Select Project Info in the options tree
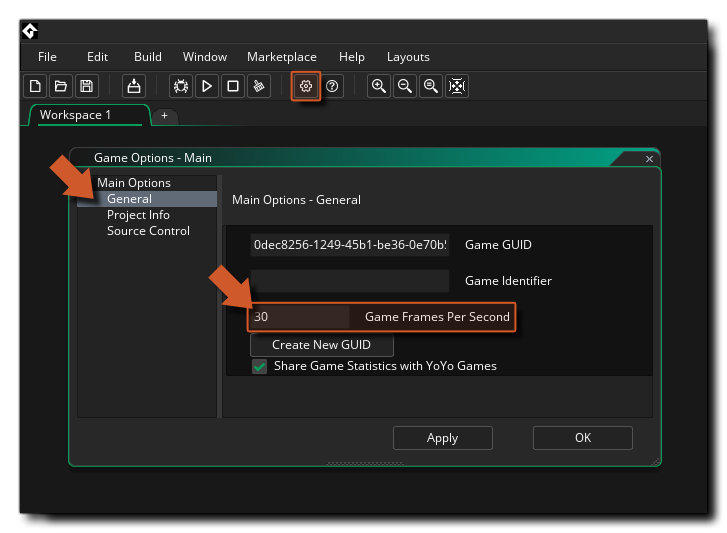The width and height of the screenshot is (727, 533). [x=138, y=215]
